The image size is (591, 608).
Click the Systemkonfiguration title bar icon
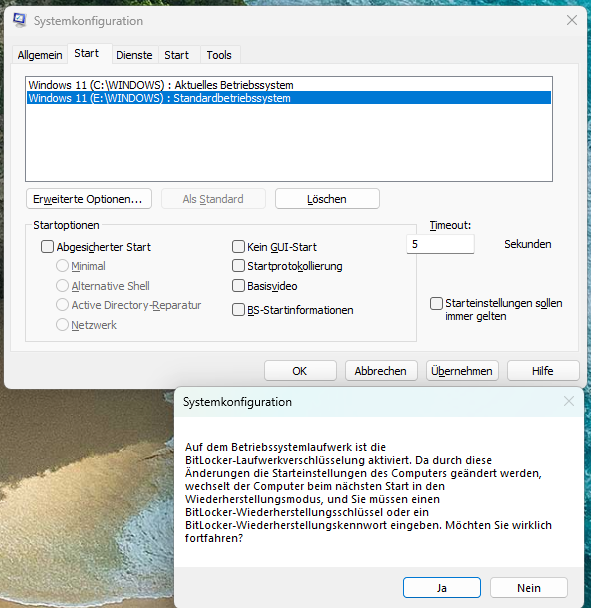pos(19,20)
